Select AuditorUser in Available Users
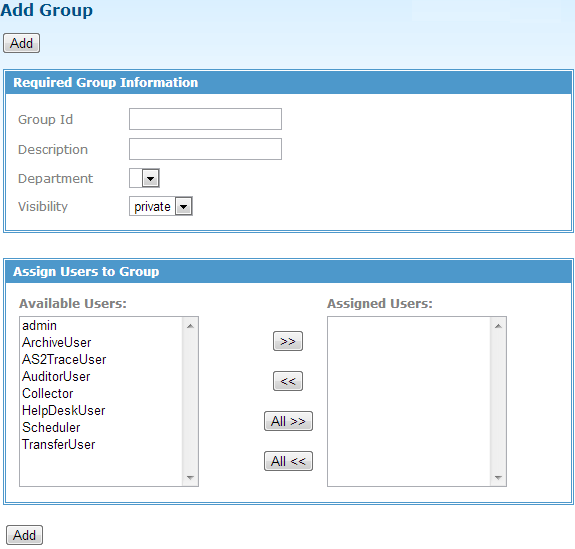 pos(102,377)
